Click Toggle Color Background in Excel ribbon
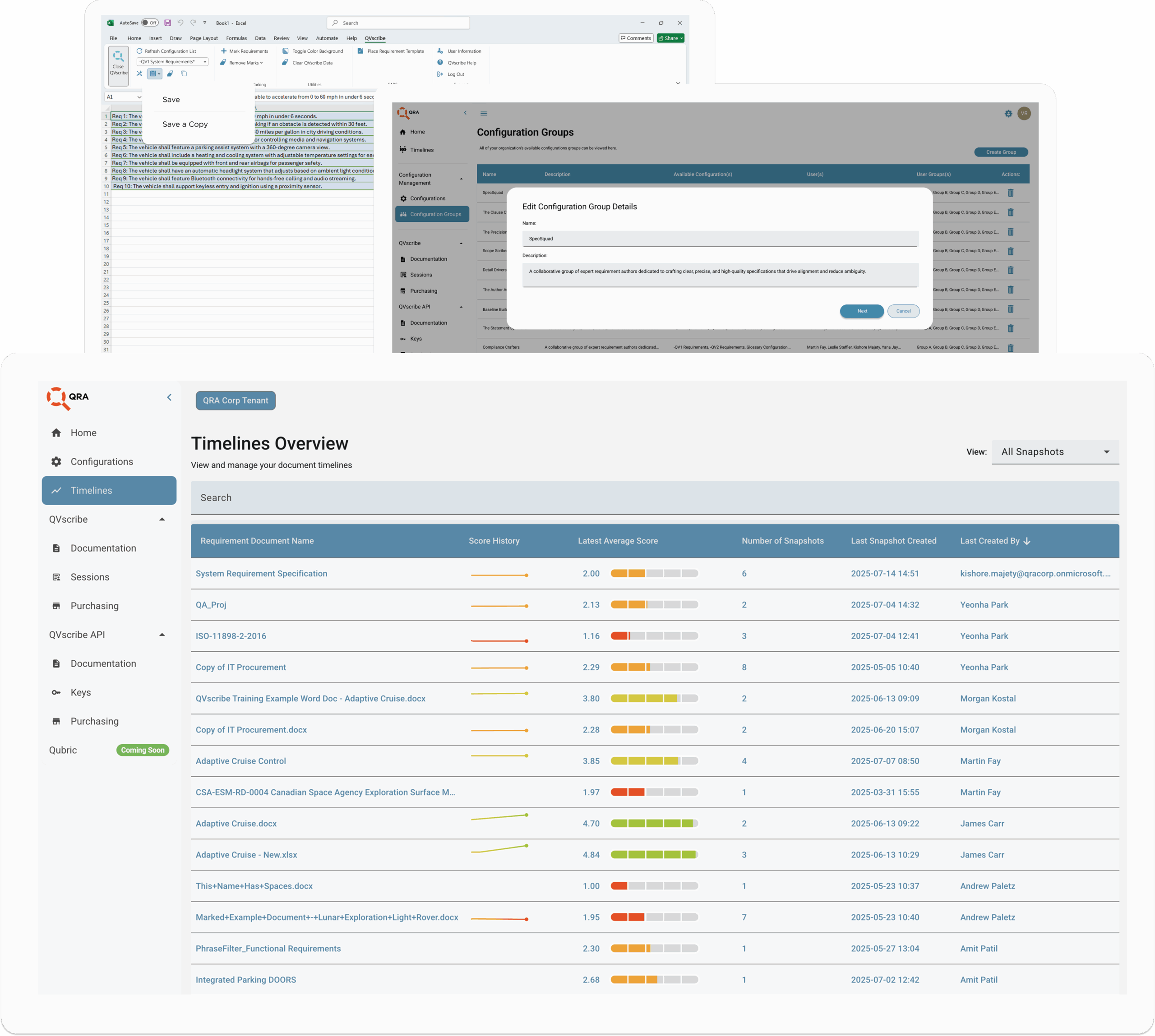Image resolution: width=1155 pixels, height=1036 pixels. click(313, 51)
